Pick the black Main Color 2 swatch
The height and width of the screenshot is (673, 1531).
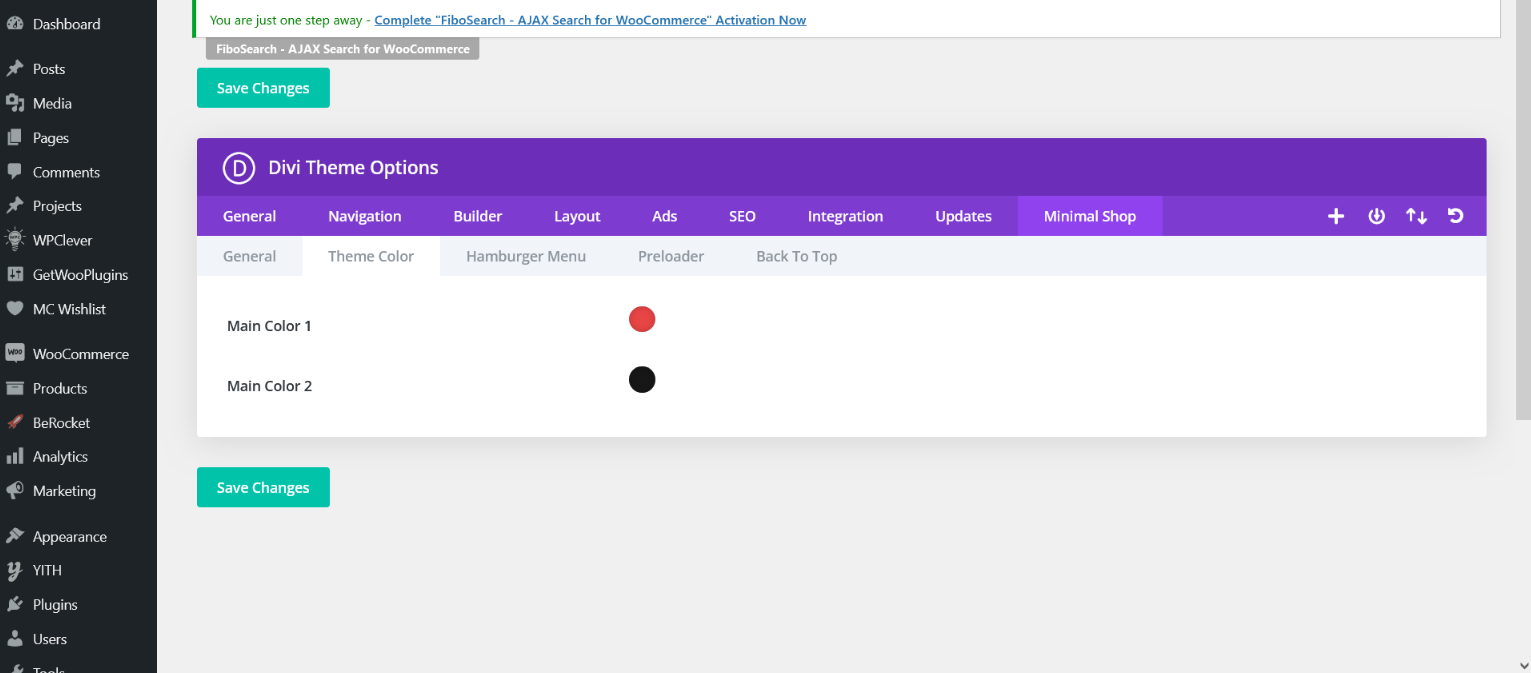pos(642,380)
